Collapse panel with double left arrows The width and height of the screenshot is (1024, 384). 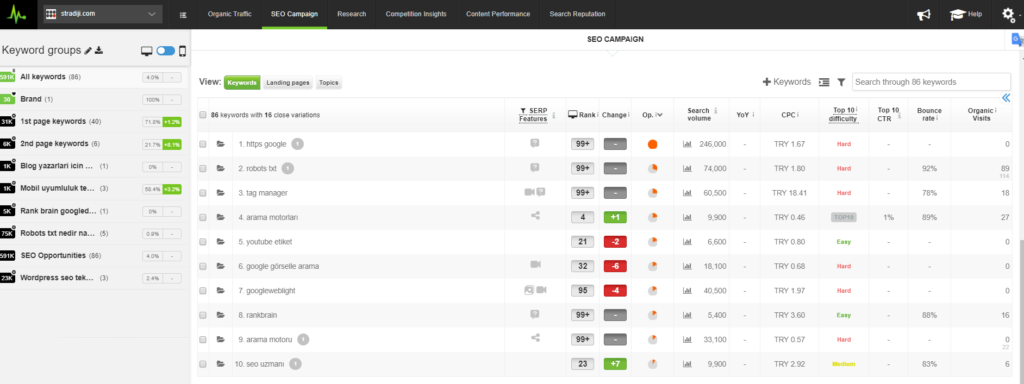point(1006,98)
